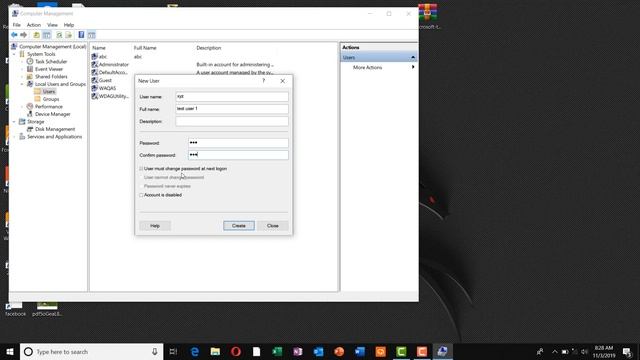Open Opera browser from the taskbar
Image resolution: width=640 pixels, height=360 pixels.
pyautogui.click(x=236, y=351)
